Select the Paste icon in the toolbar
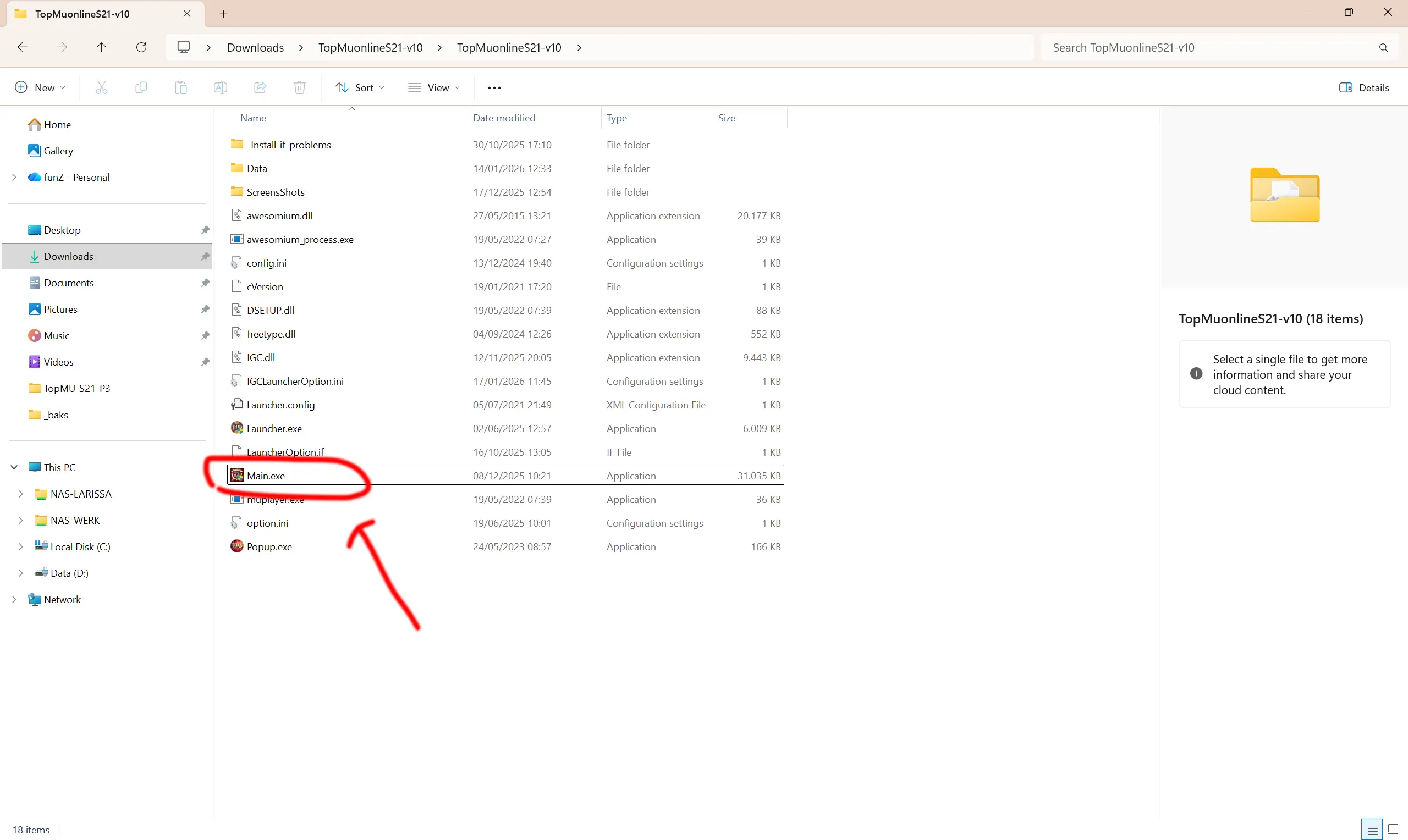The image size is (1408, 840). click(x=180, y=87)
